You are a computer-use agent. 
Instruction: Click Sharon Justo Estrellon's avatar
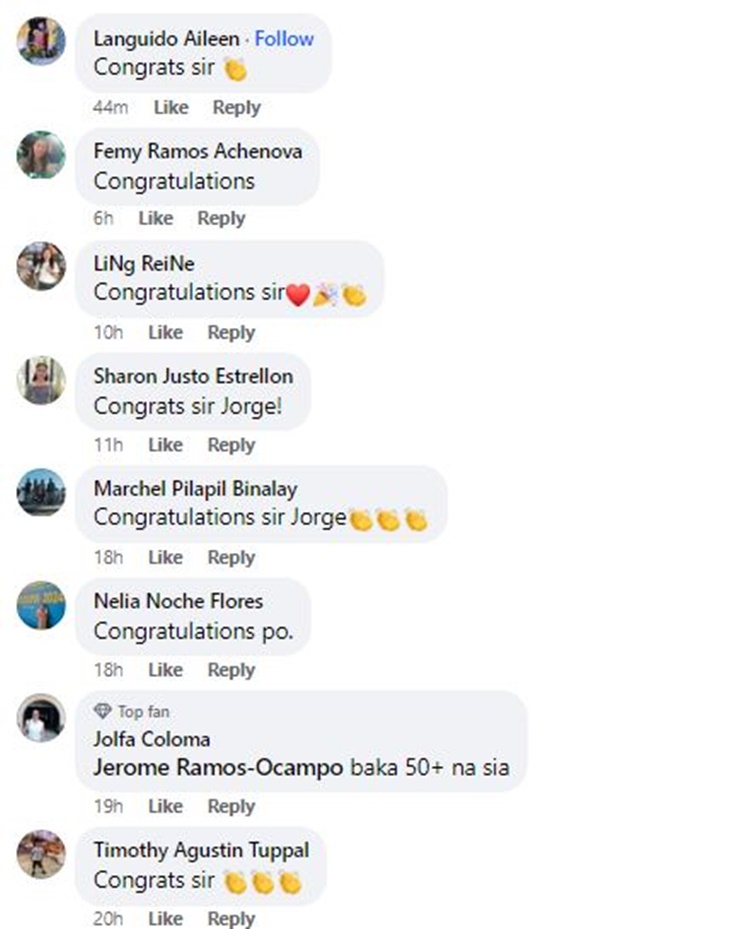(x=41, y=380)
